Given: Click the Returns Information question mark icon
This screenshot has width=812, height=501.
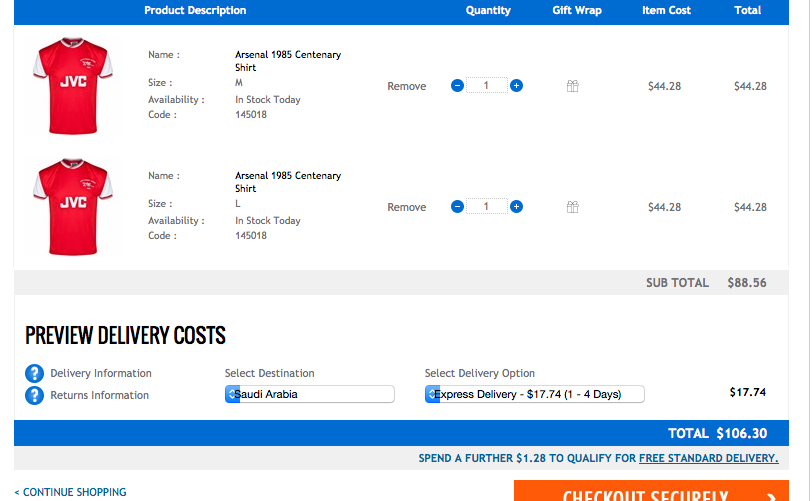Looking at the screenshot, I should click(35, 395).
